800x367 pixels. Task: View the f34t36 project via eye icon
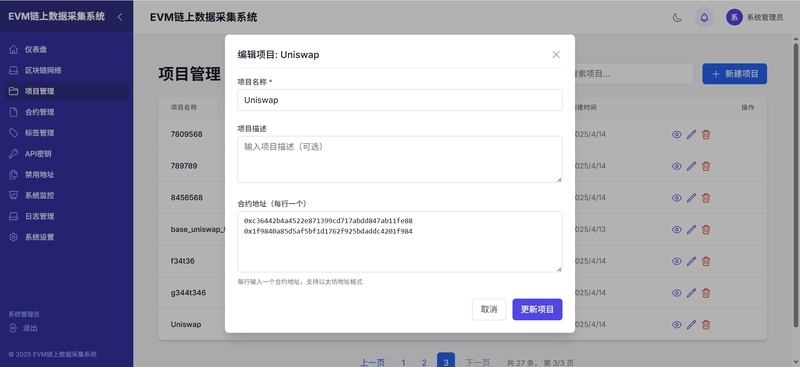677,261
